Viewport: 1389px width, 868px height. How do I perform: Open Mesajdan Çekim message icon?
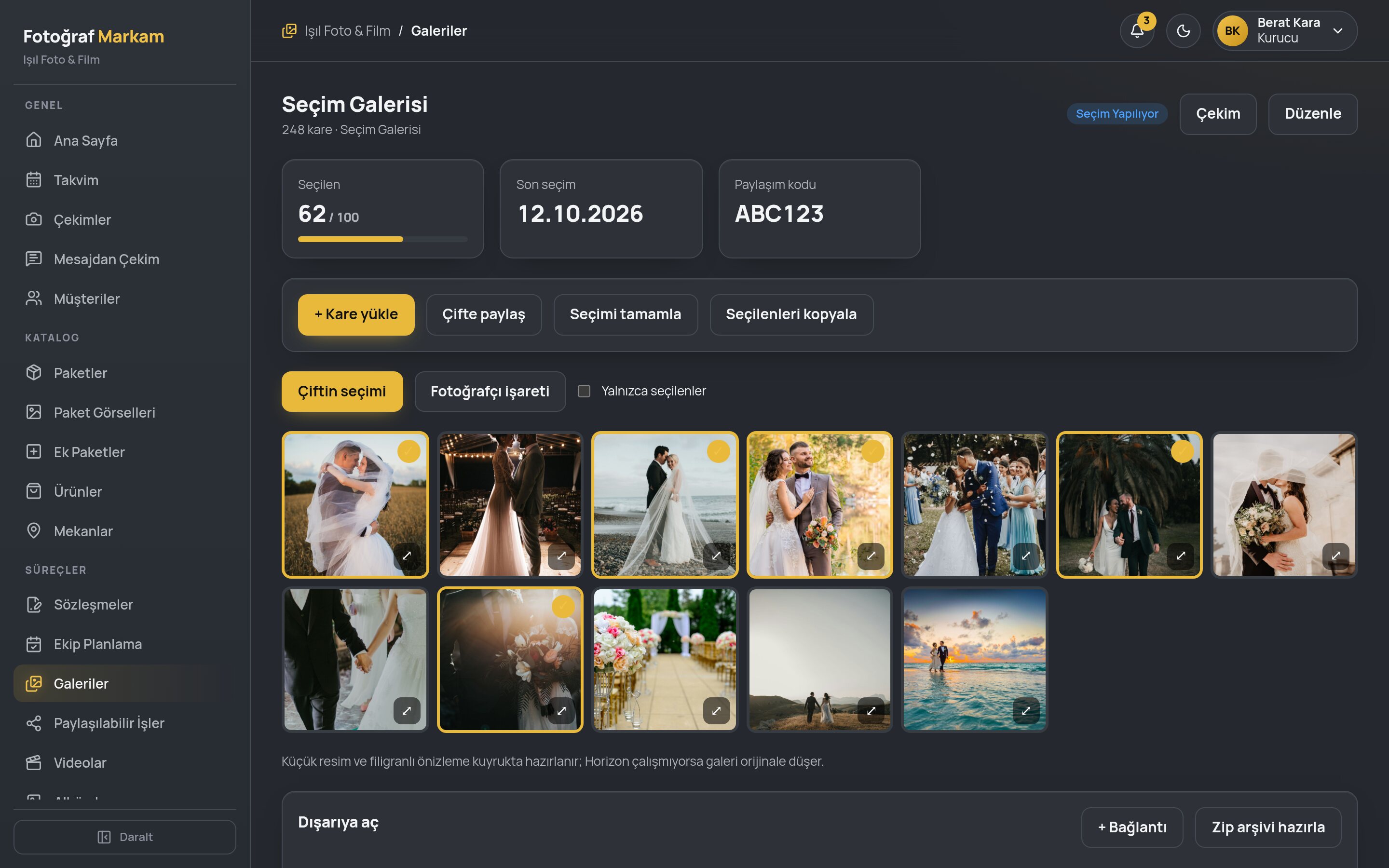(34, 259)
